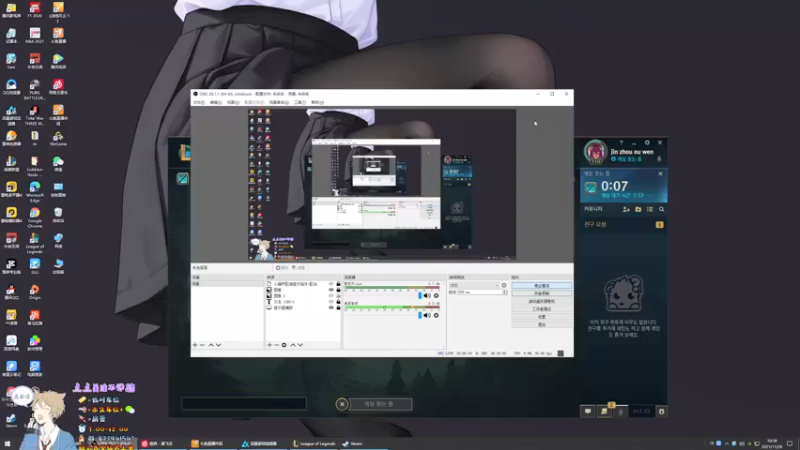Open the scene transition type dropdown

(x=474, y=285)
